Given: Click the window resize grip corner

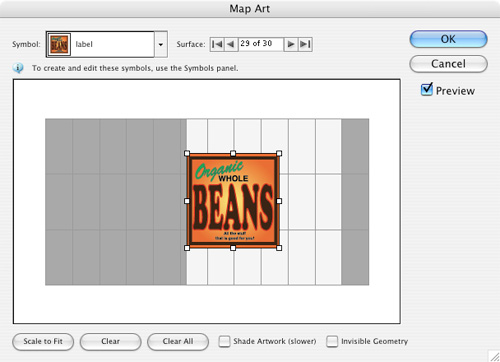Looking at the screenshot, I should click(x=494, y=356).
